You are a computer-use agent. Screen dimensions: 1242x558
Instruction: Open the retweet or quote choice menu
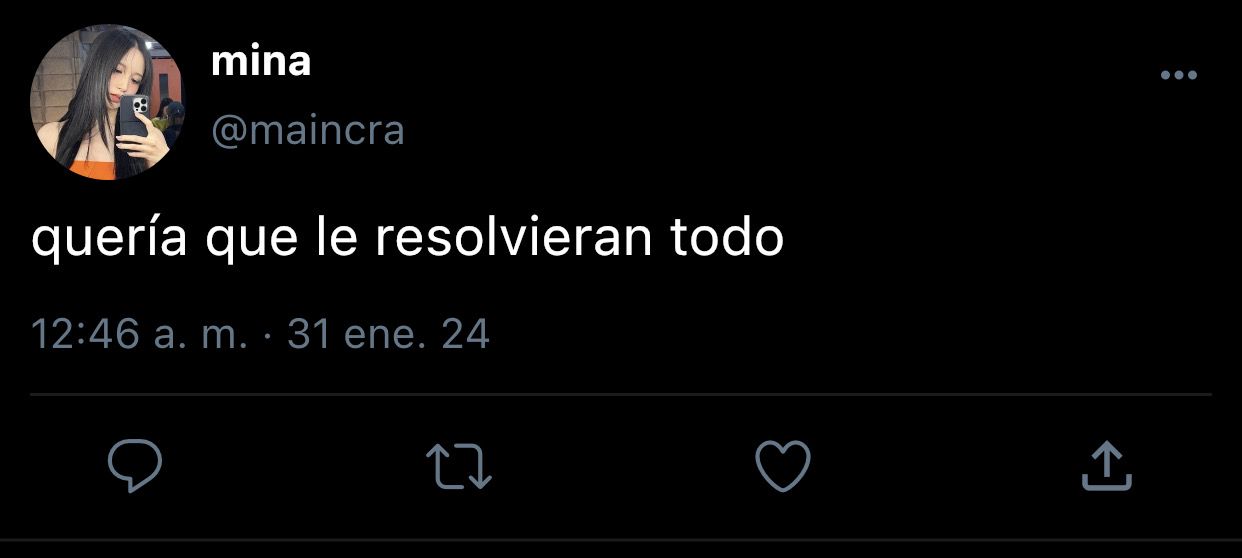459,467
